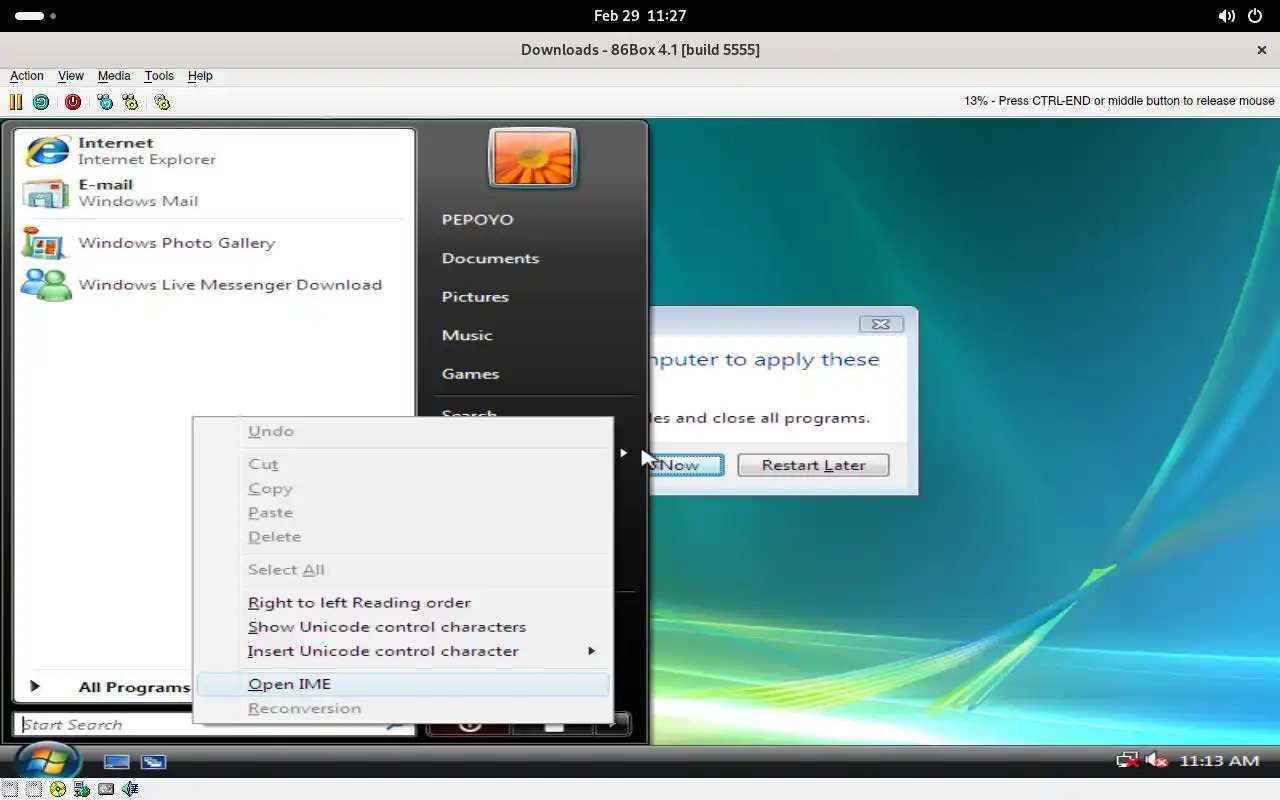Click the red ACPI shutdown power icon
Viewport: 1280px width, 800px height.
73,101
